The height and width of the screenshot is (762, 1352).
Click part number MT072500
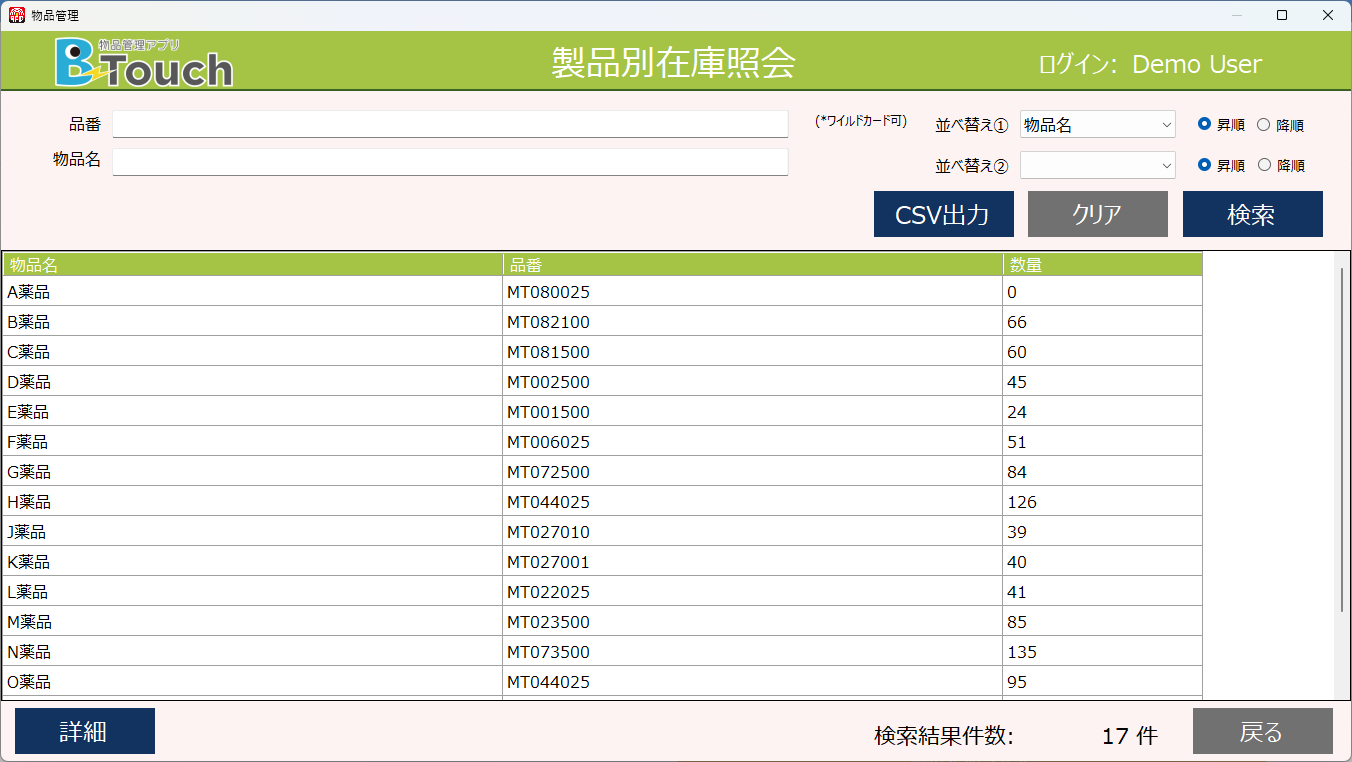pos(548,472)
